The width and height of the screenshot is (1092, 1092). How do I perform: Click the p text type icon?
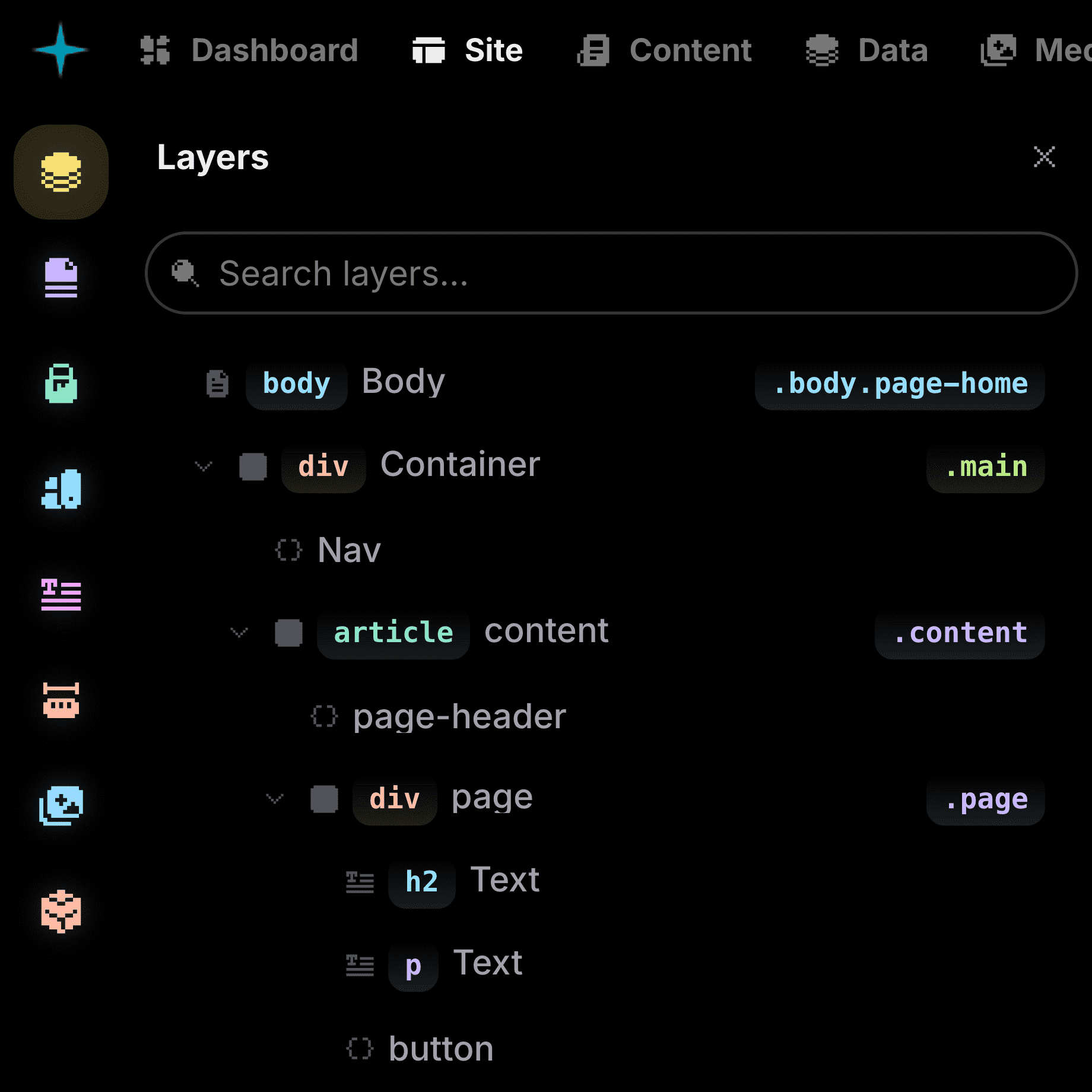[x=360, y=966]
